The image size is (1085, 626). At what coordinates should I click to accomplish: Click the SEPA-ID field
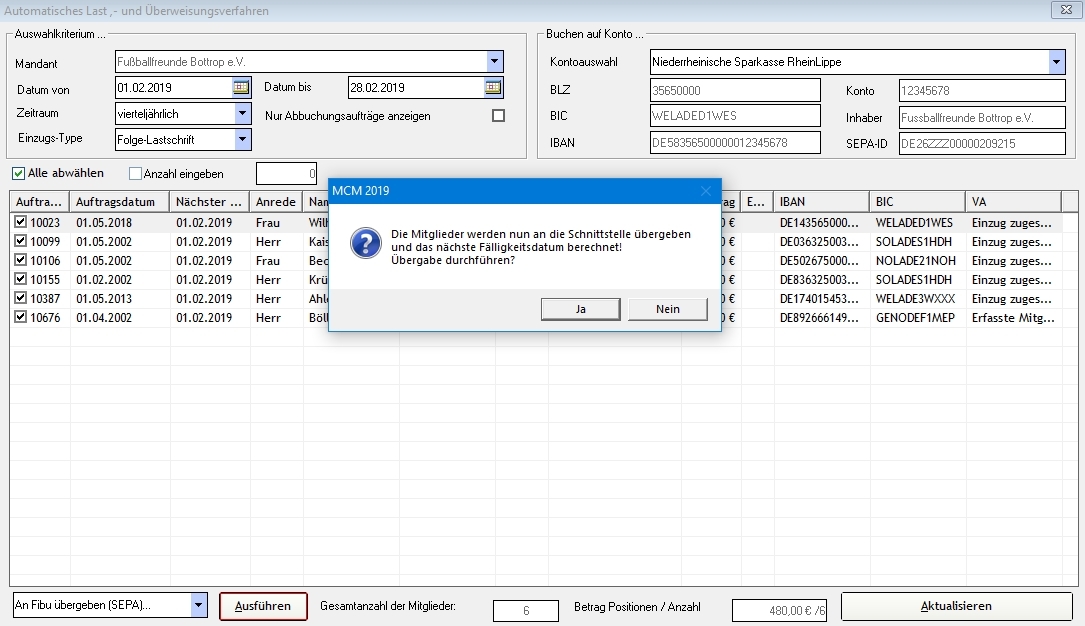coord(982,144)
